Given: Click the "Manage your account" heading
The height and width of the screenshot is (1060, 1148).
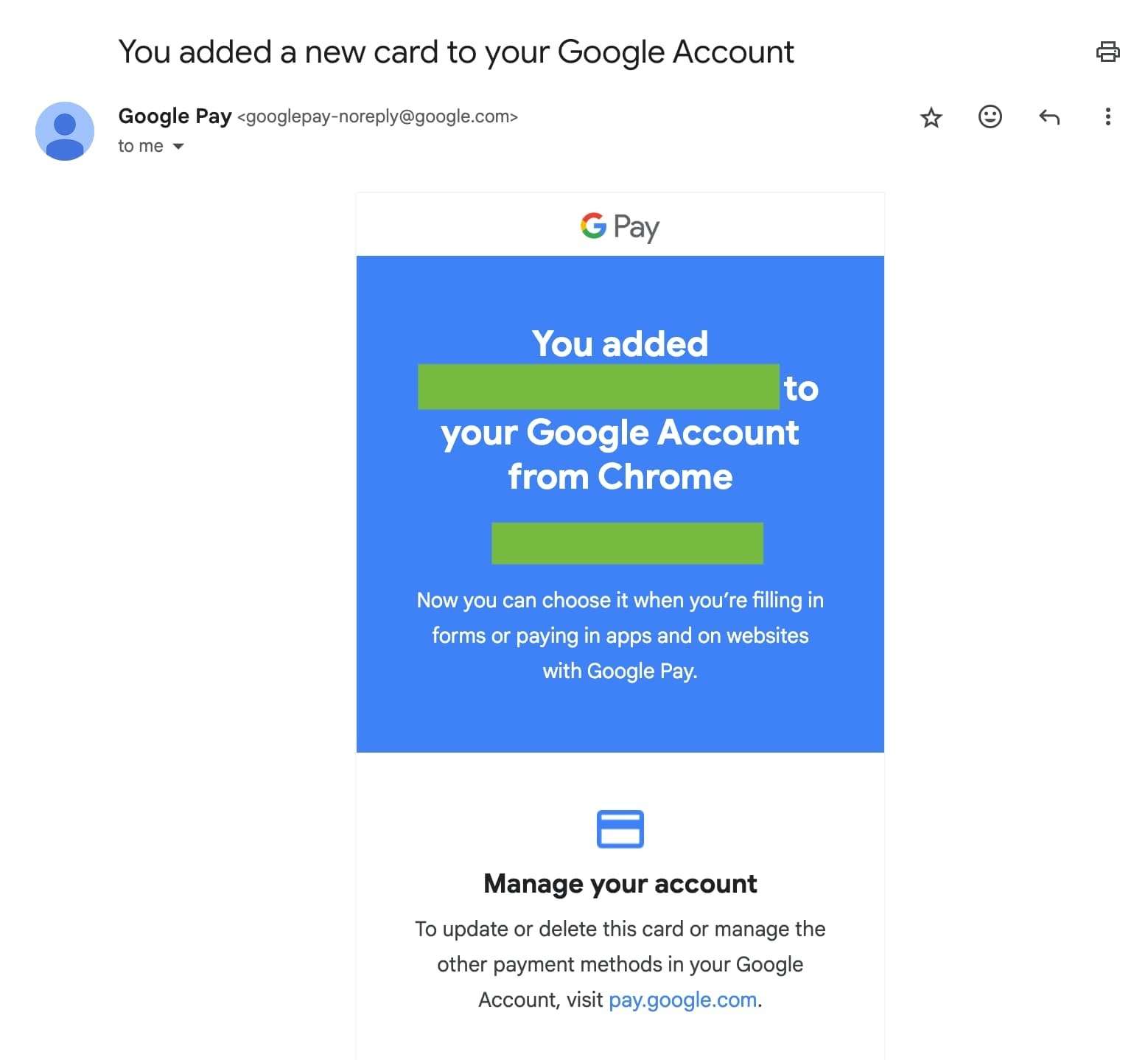Looking at the screenshot, I should [x=620, y=883].
